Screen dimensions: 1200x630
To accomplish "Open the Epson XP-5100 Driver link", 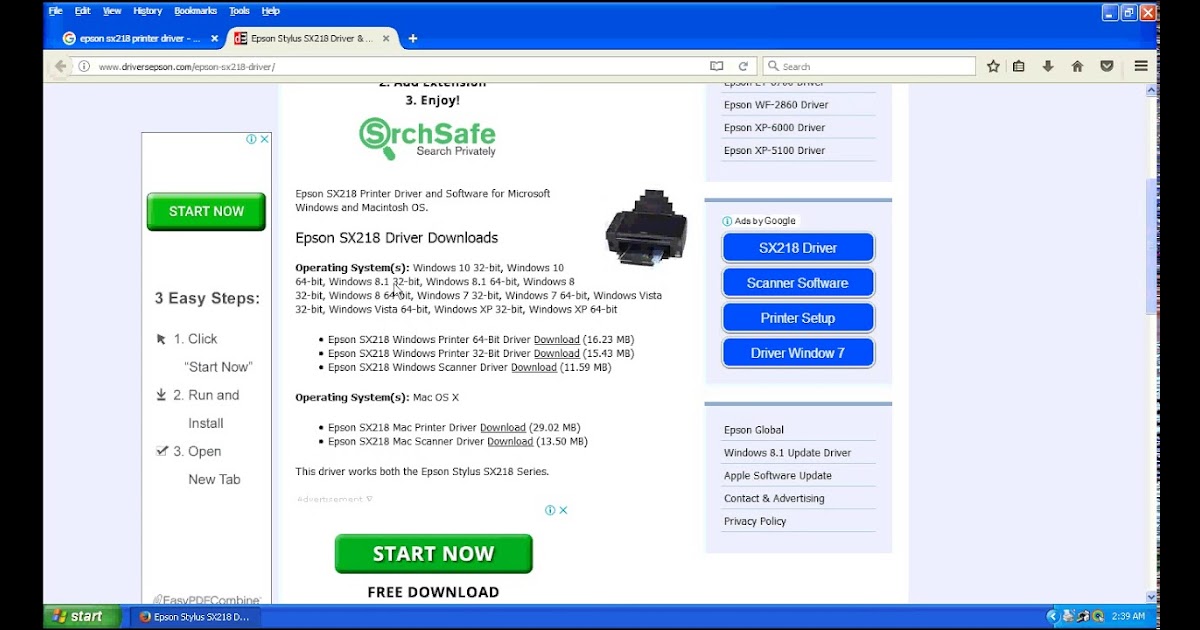I will point(775,151).
